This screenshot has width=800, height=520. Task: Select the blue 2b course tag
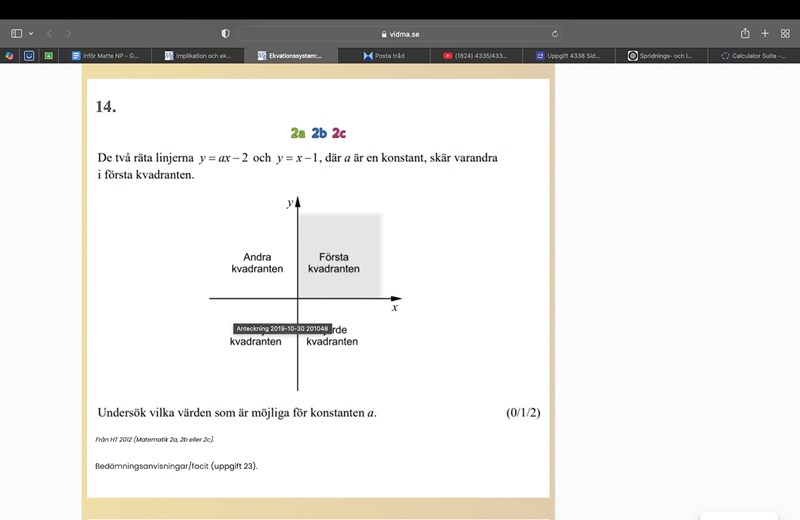click(x=319, y=133)
